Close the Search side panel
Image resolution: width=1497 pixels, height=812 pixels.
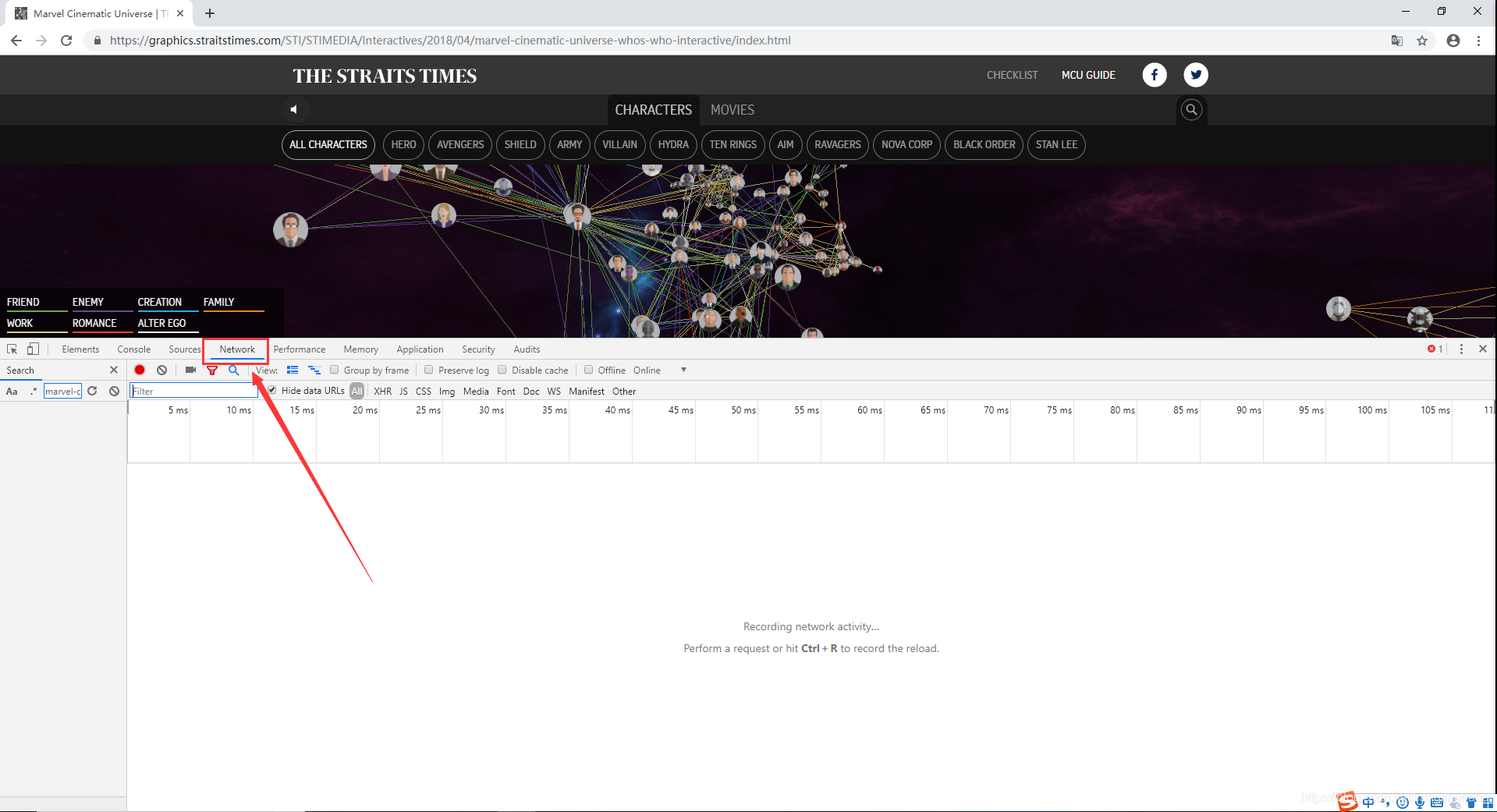click(114, 371)
